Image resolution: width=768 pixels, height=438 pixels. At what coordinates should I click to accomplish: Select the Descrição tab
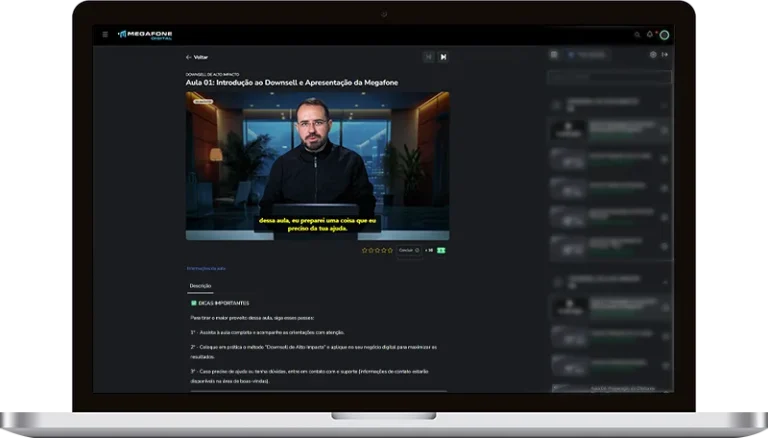pyautogui.click(x=200, y=286)
